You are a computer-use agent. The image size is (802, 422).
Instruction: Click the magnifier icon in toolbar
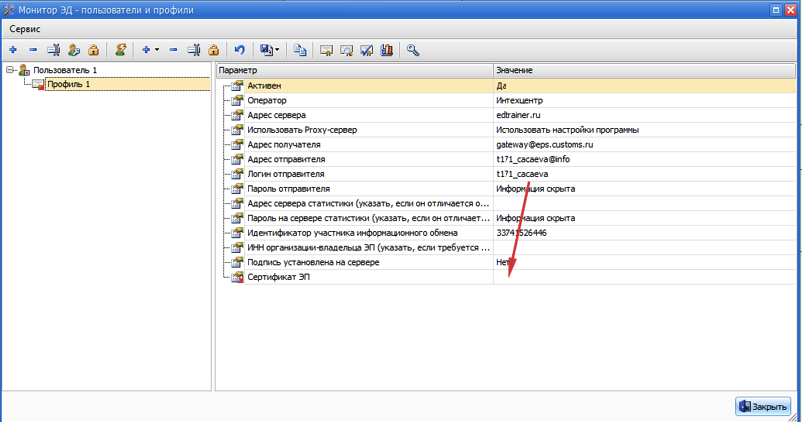coord(412,49)
